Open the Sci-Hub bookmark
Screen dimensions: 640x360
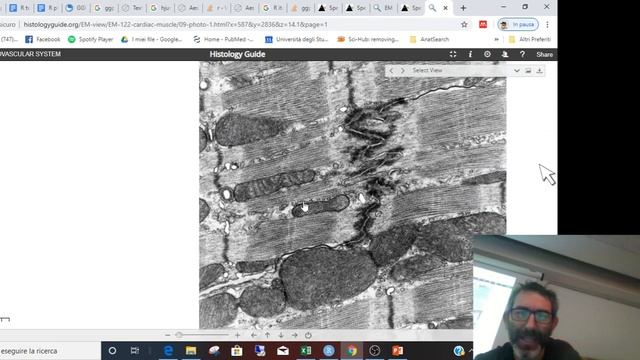click(x=368, y=39)
